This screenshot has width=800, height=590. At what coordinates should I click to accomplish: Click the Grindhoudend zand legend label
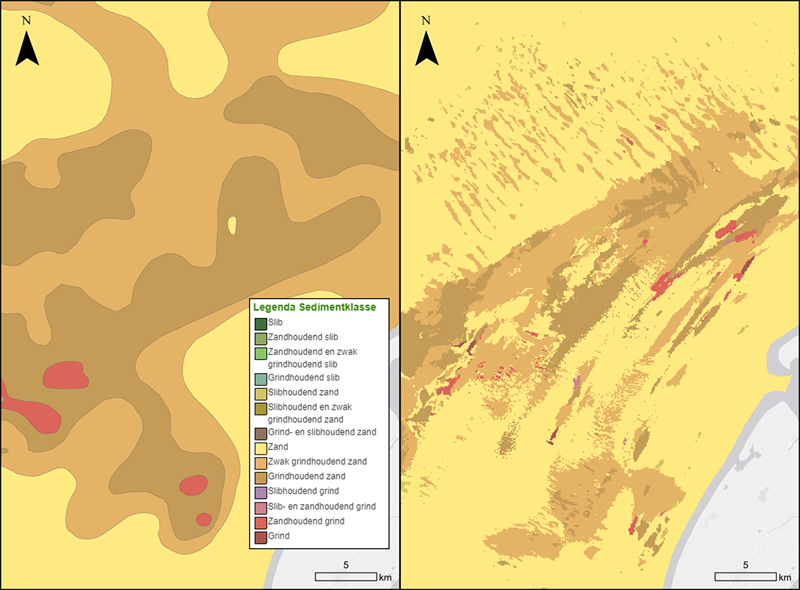pyautogui.click(x=306, y=478)
